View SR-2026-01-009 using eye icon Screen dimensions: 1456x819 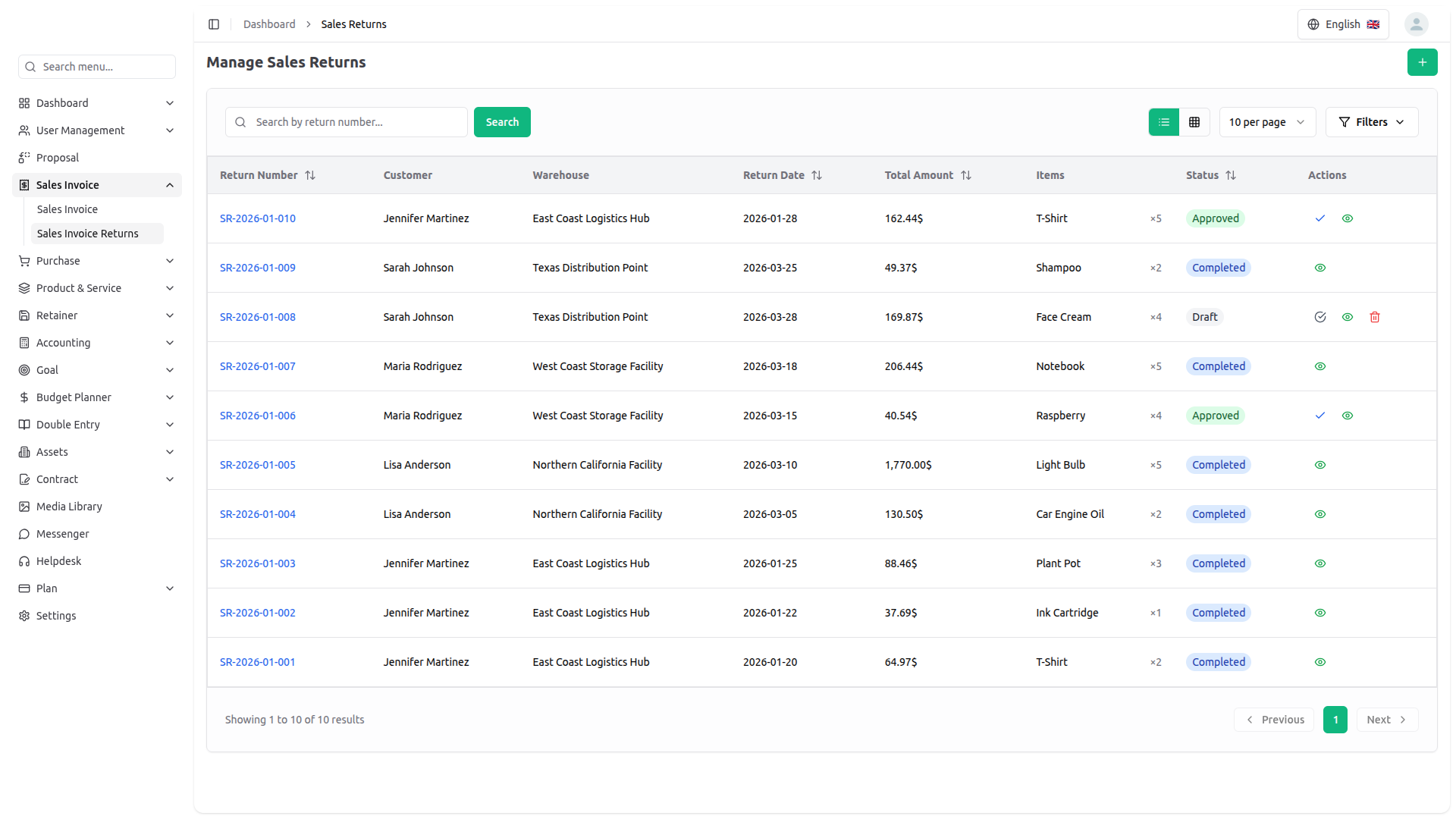[1319, 268]
